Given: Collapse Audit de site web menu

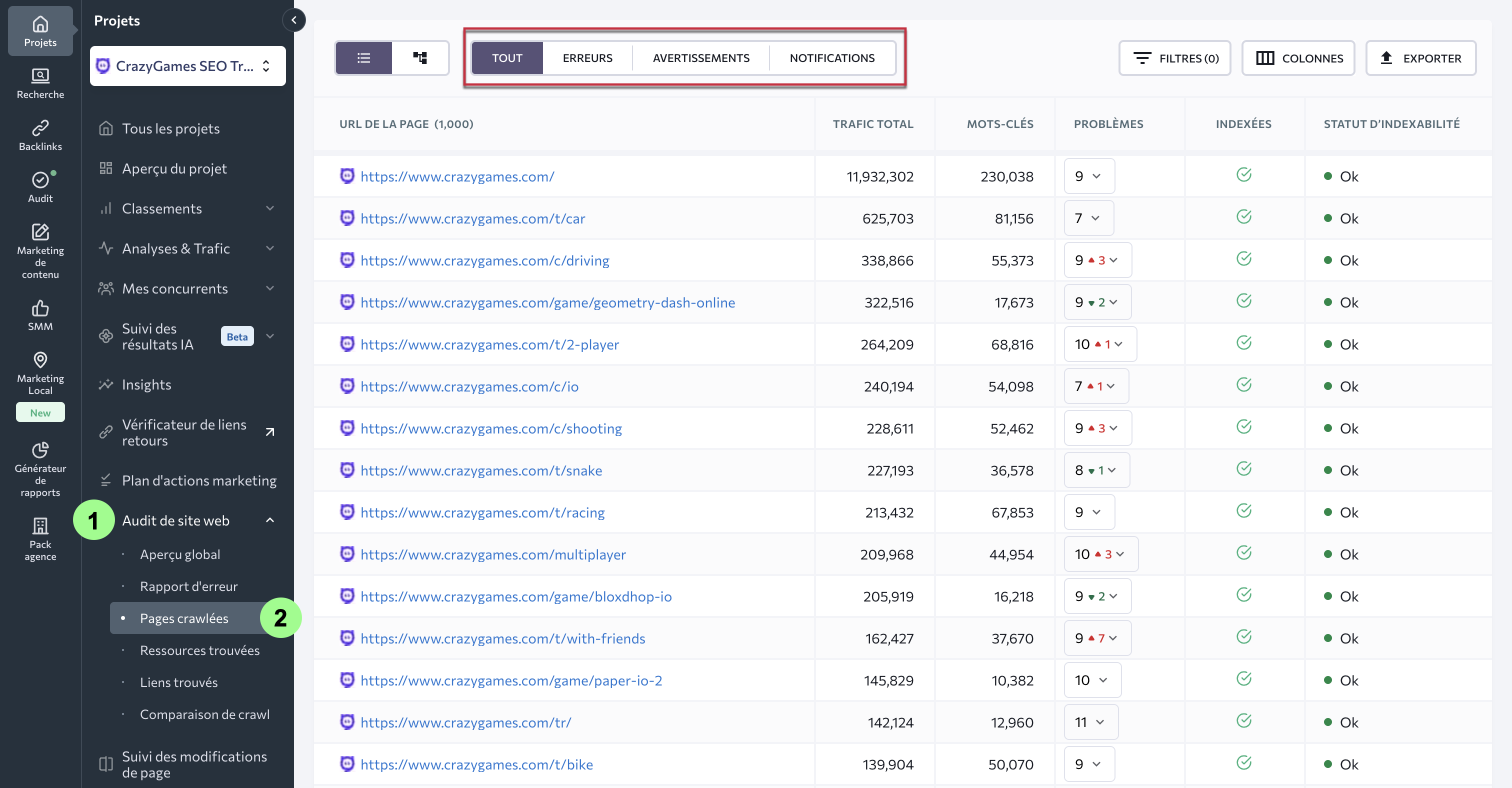Looking at the screenshot, I should pyautogui.click(x=270, y=520).
